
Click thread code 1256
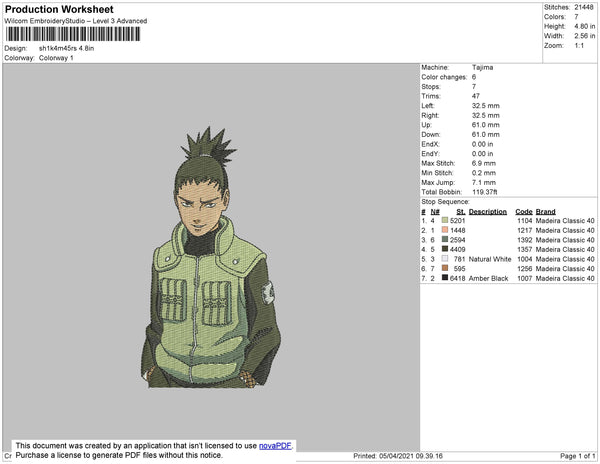coord(525,269)
